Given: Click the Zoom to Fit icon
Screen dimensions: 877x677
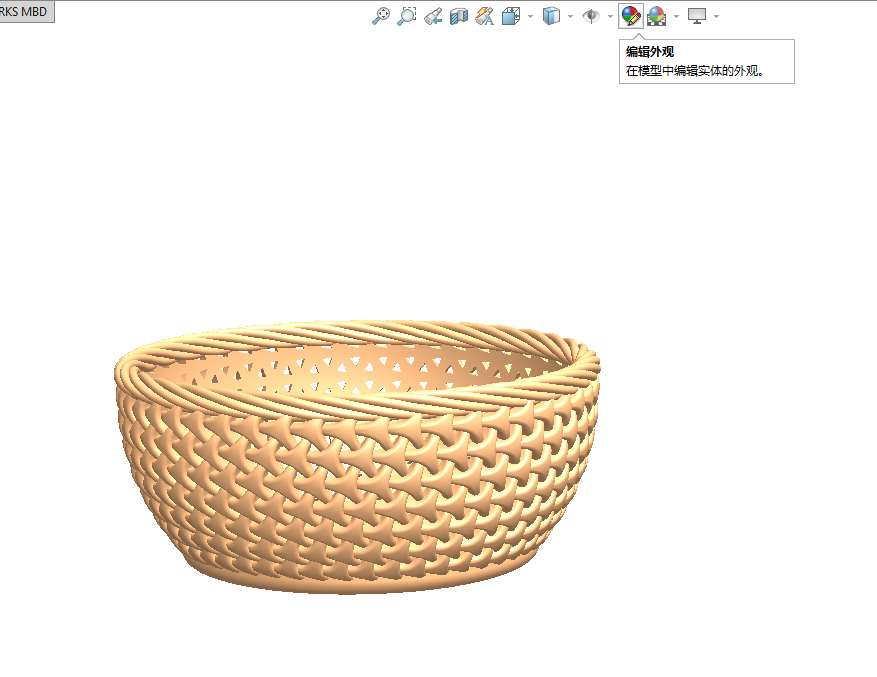Looking at the screenshot, I should pos(381,16).
